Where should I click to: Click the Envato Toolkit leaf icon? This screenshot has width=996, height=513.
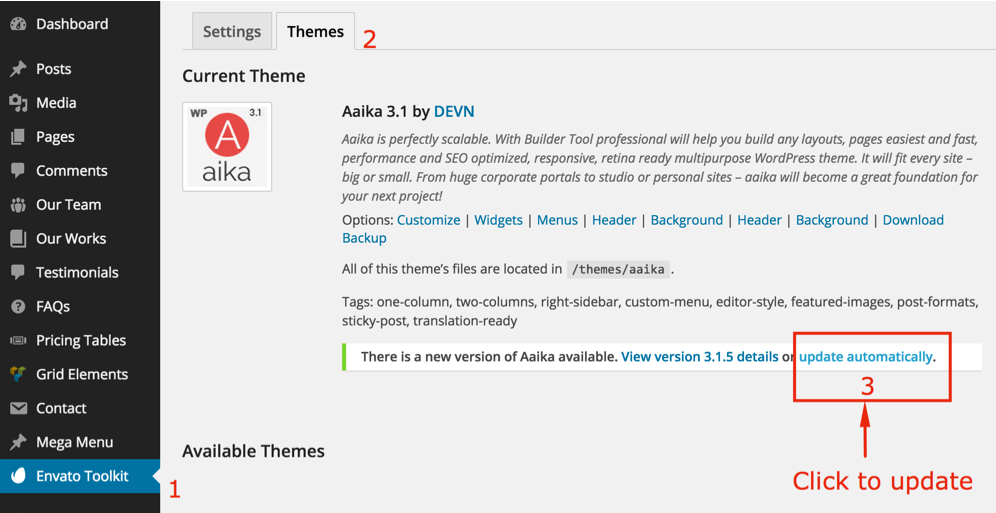[x=18, y=476]
